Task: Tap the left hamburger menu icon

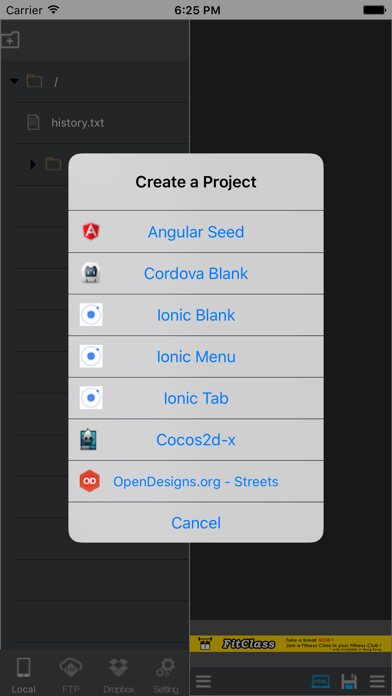Action: point(203,681)
